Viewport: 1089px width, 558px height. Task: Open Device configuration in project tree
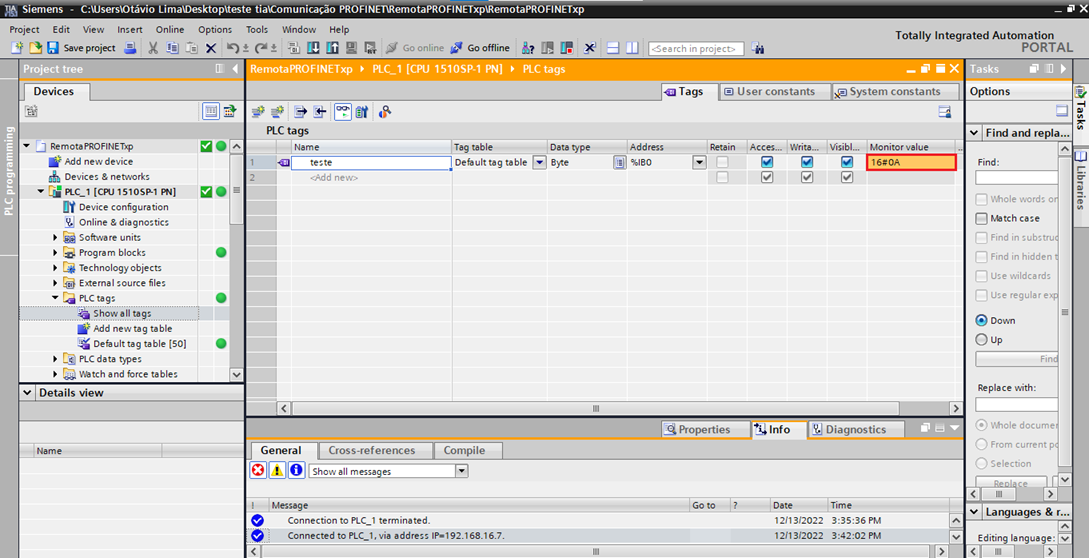coord(123,207)
